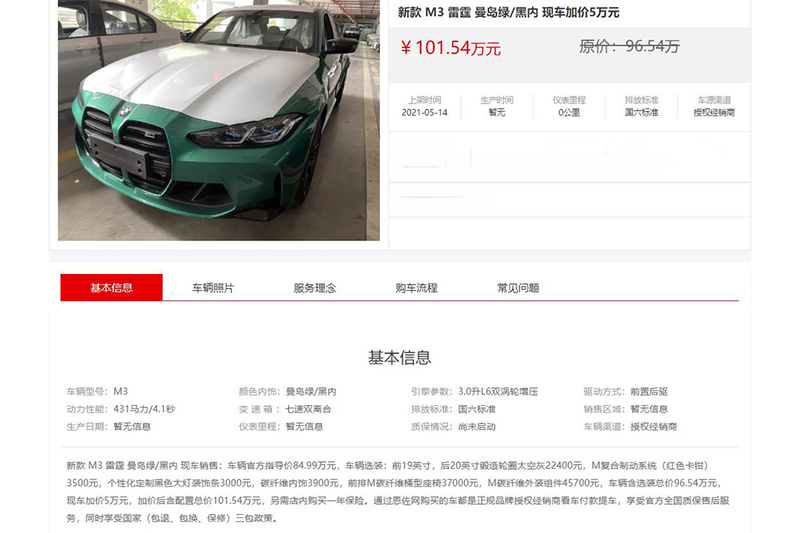Click the 生产时间 暂无 field
Screen dimensions: 800x533
coord(497,106)
